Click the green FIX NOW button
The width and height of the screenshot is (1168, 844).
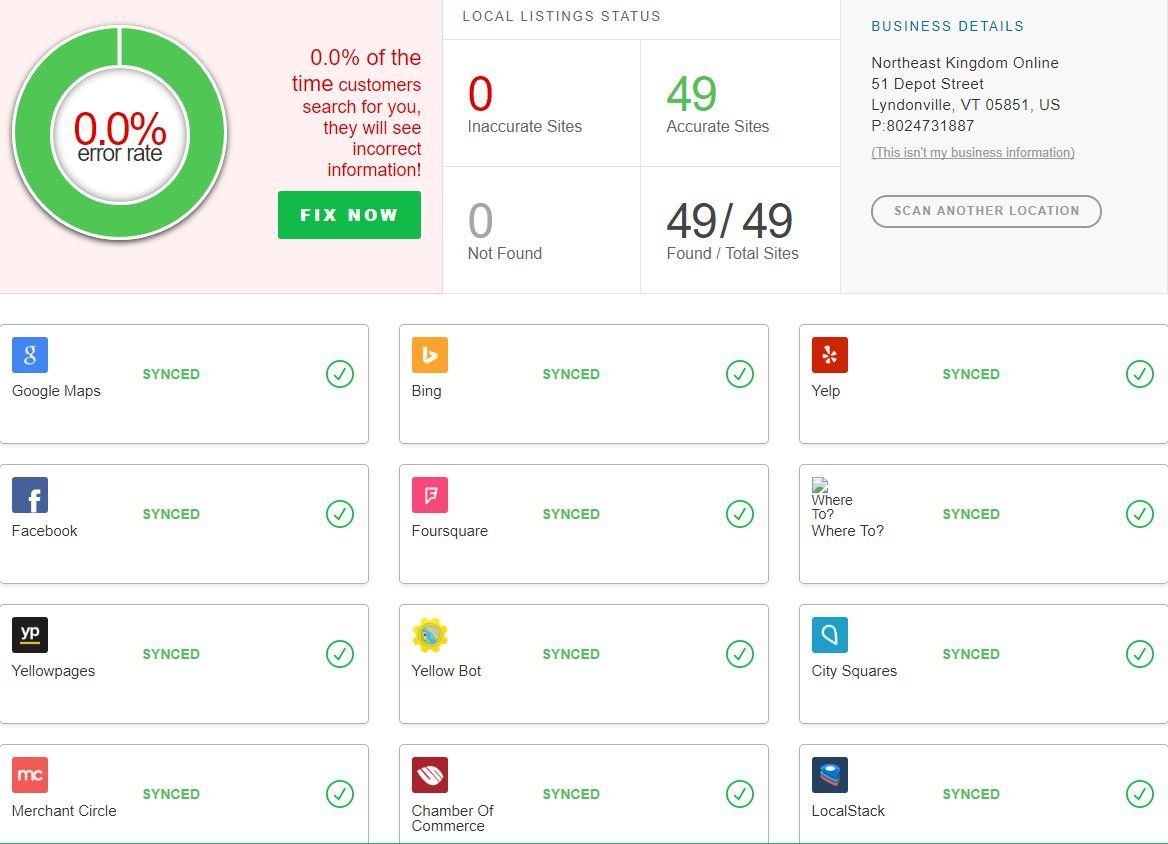(x=349, y=215)
